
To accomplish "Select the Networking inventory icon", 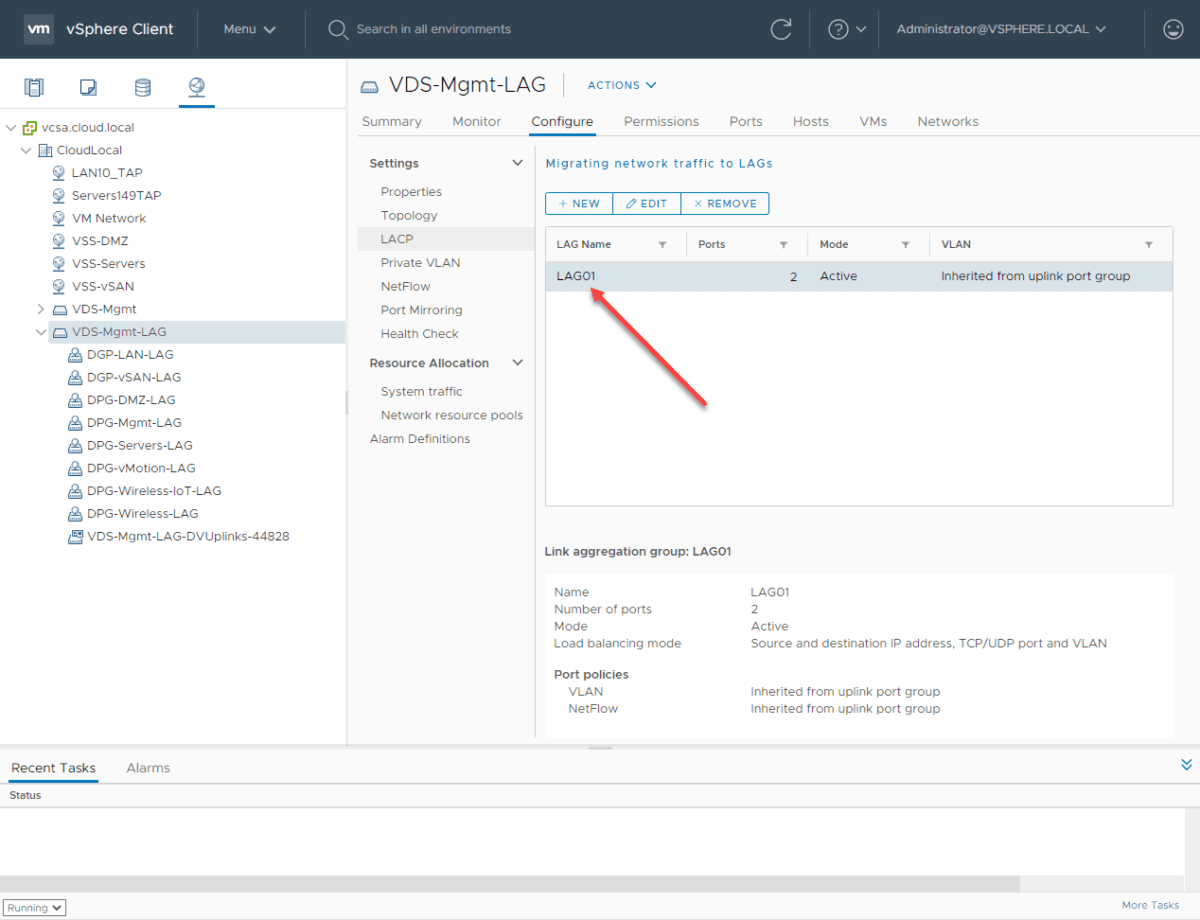I will (x=196, y=88).
